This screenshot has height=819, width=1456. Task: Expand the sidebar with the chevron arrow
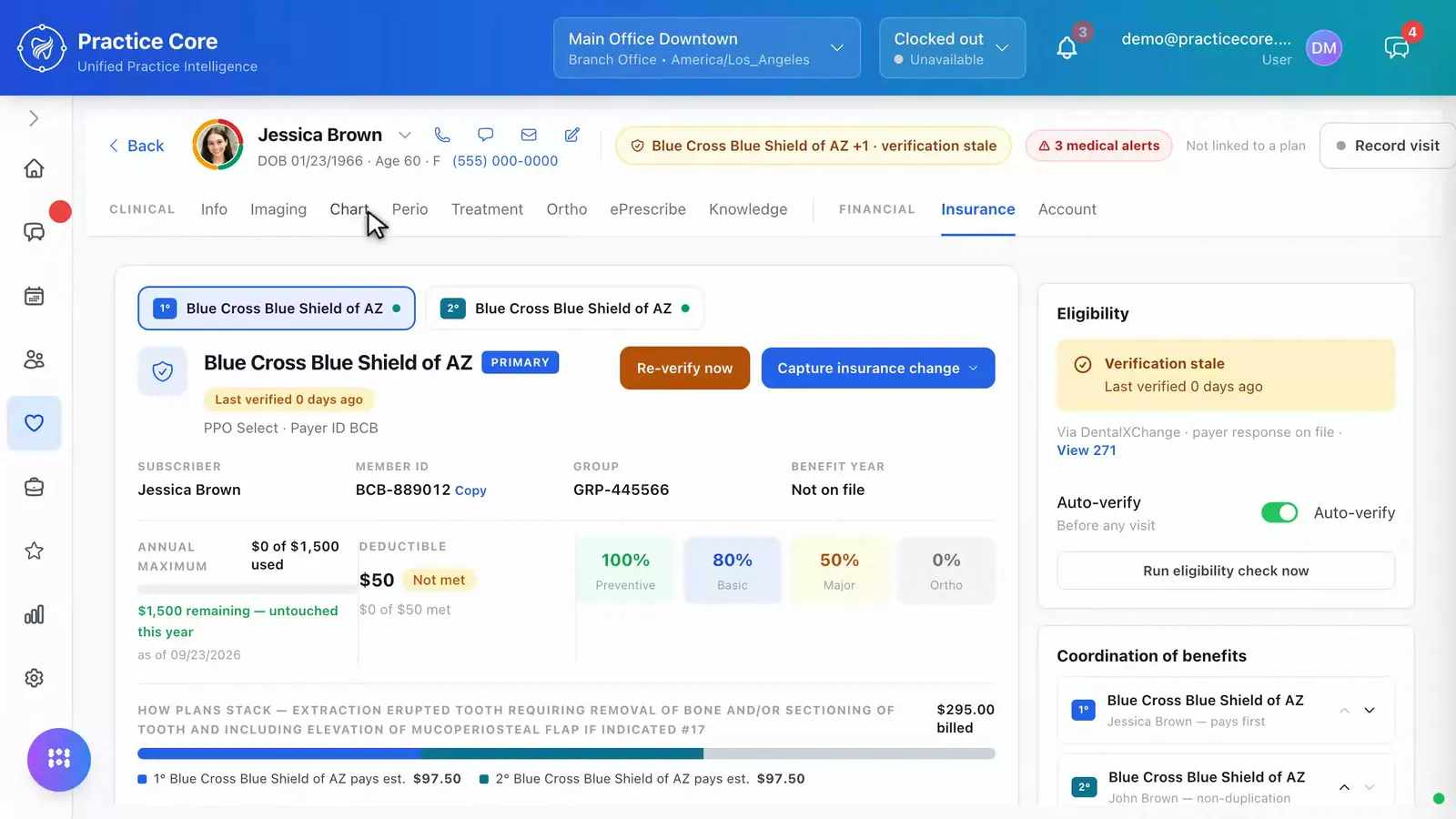pos(35,118)
